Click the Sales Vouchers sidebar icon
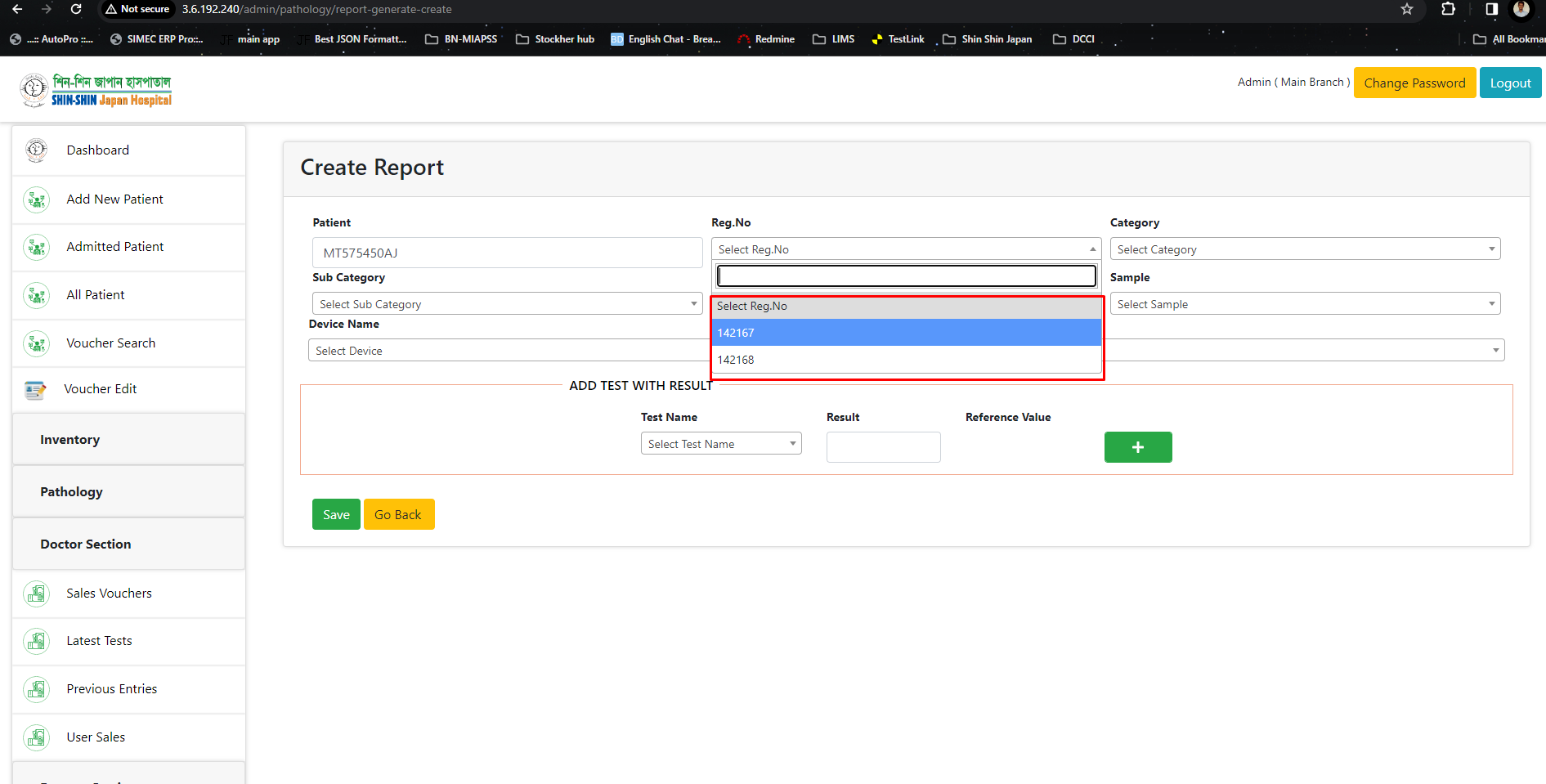Image resolution: width=1546 pixels, height=784 pixels. (36, 594)
